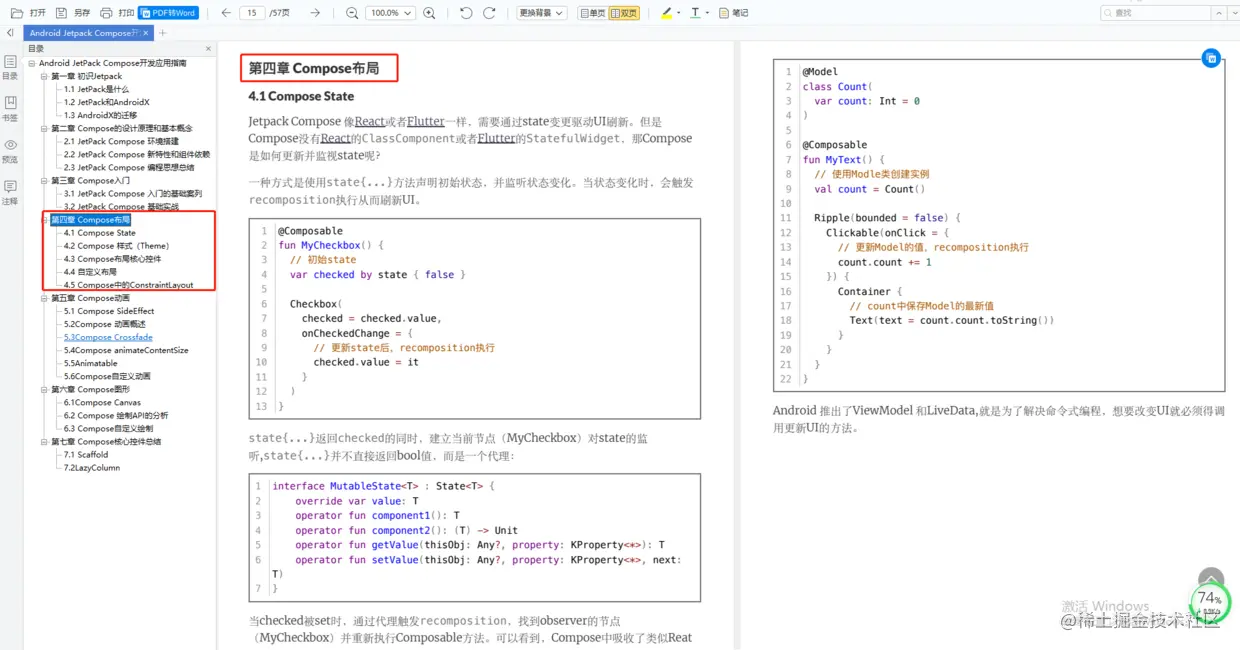1240x650 pixels.
Task: Collapse the 第一章 初识Jetpack node
Action: pos(44,76)
